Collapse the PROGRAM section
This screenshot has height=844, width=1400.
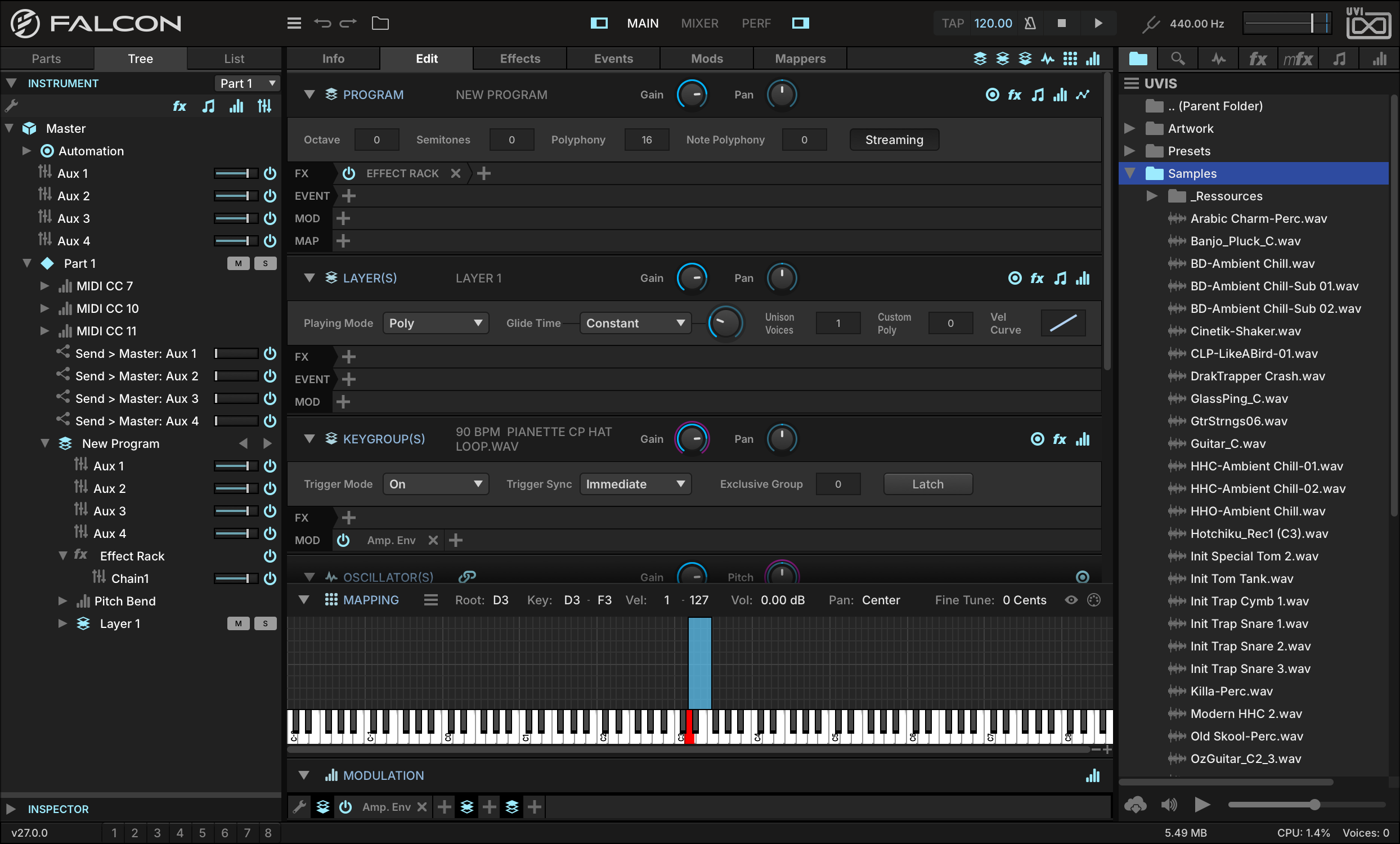pos(309,95)
